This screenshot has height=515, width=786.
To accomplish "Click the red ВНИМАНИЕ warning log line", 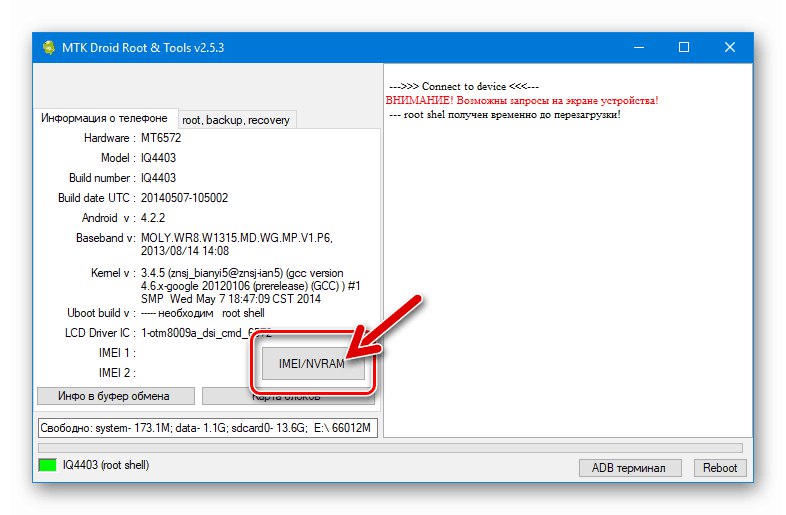I will point(522,100).
